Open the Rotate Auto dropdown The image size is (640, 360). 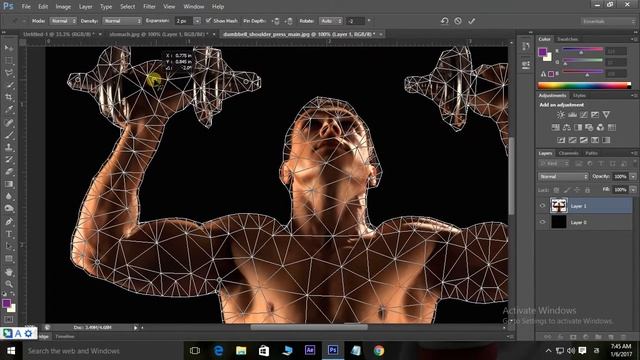[330, 20]
